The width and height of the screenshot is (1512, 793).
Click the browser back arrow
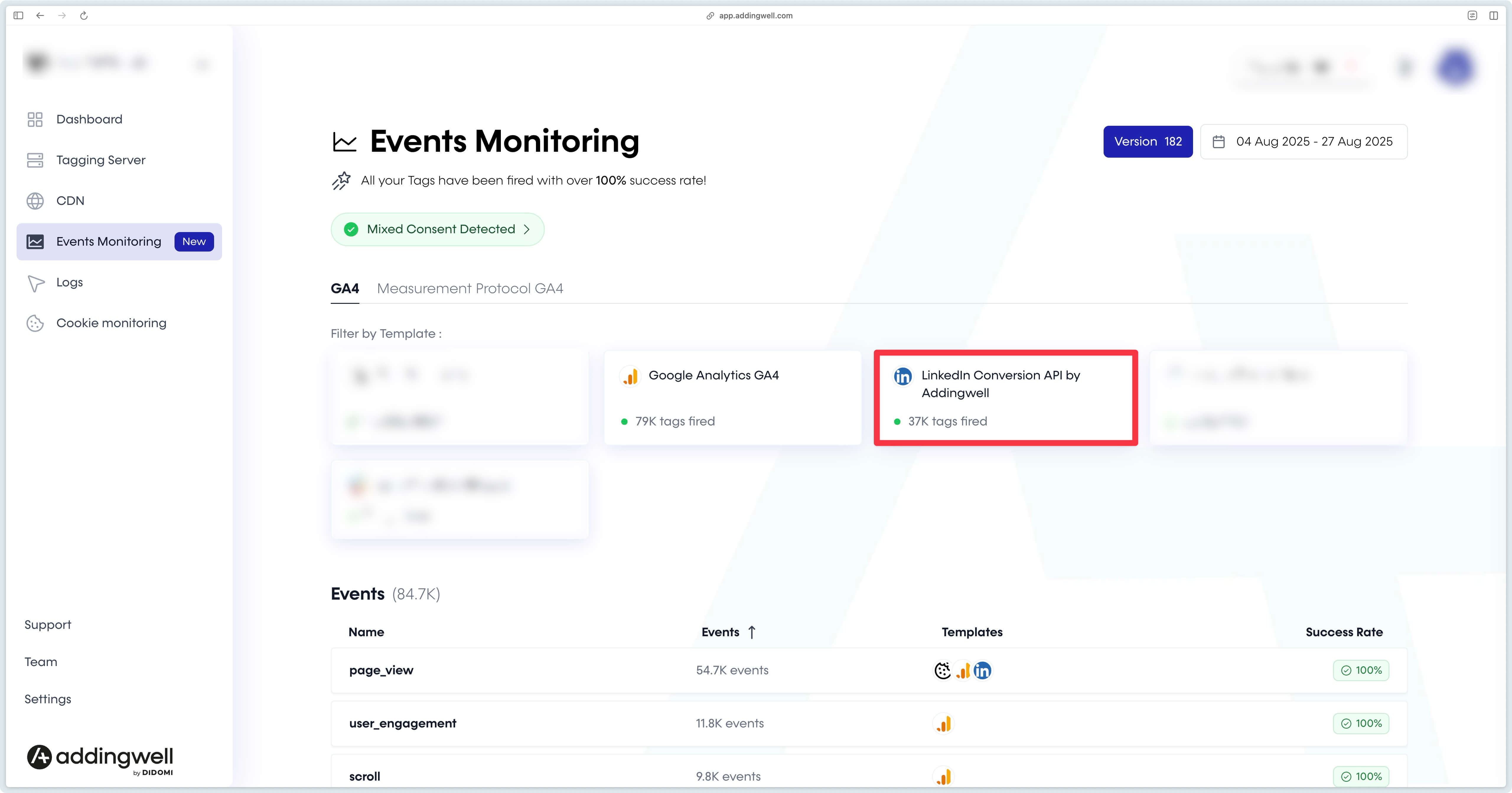pos(40,15)
